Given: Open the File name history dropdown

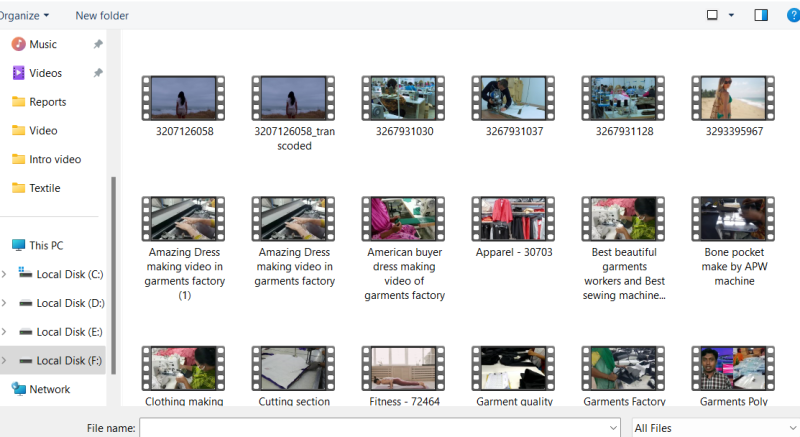Looking at the screenshot, I should 613,427.
